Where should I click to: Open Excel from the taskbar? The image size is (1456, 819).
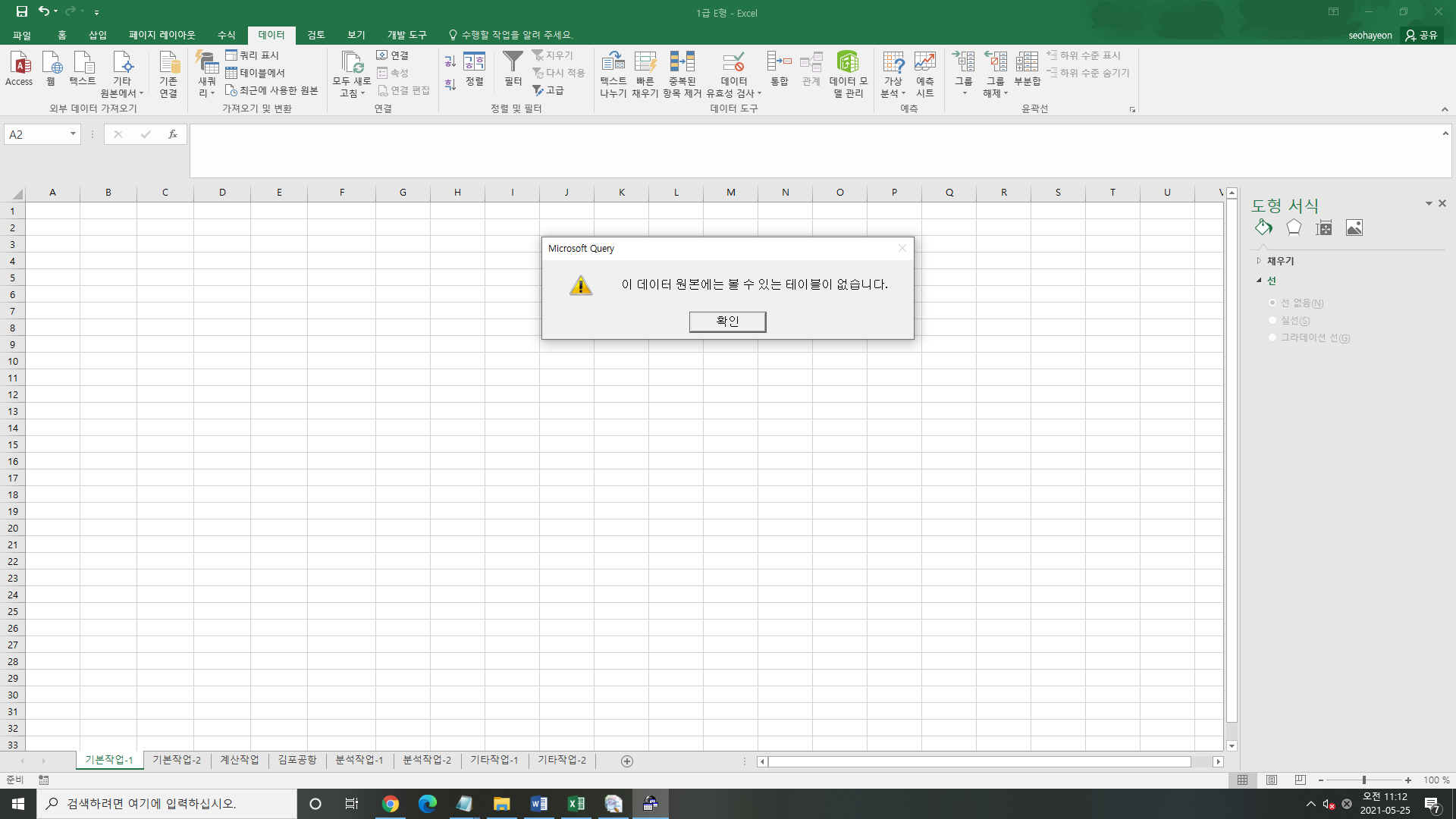576,804
